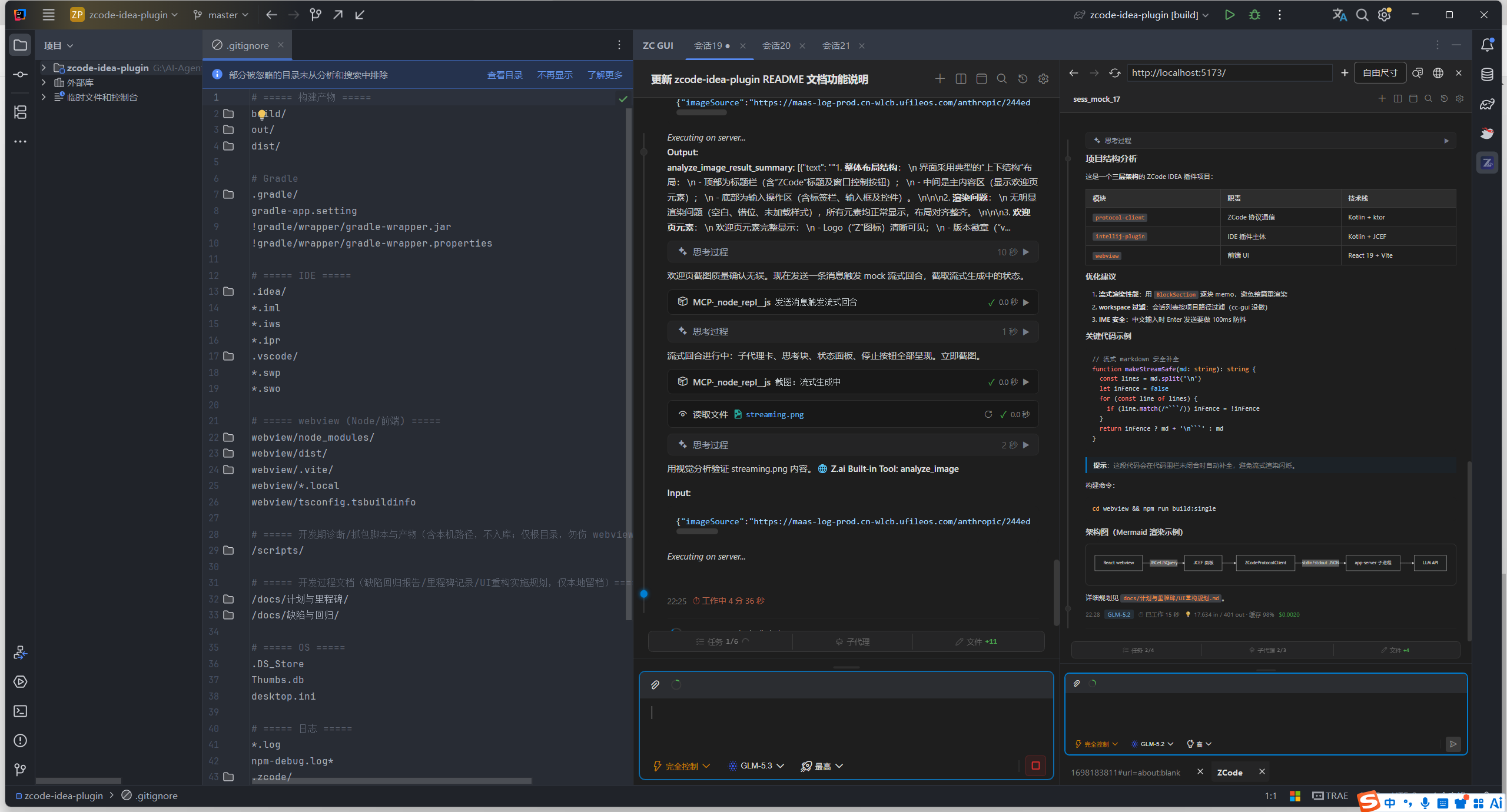Open IDE settings gear in title bar

click(x=1385, y=15)
